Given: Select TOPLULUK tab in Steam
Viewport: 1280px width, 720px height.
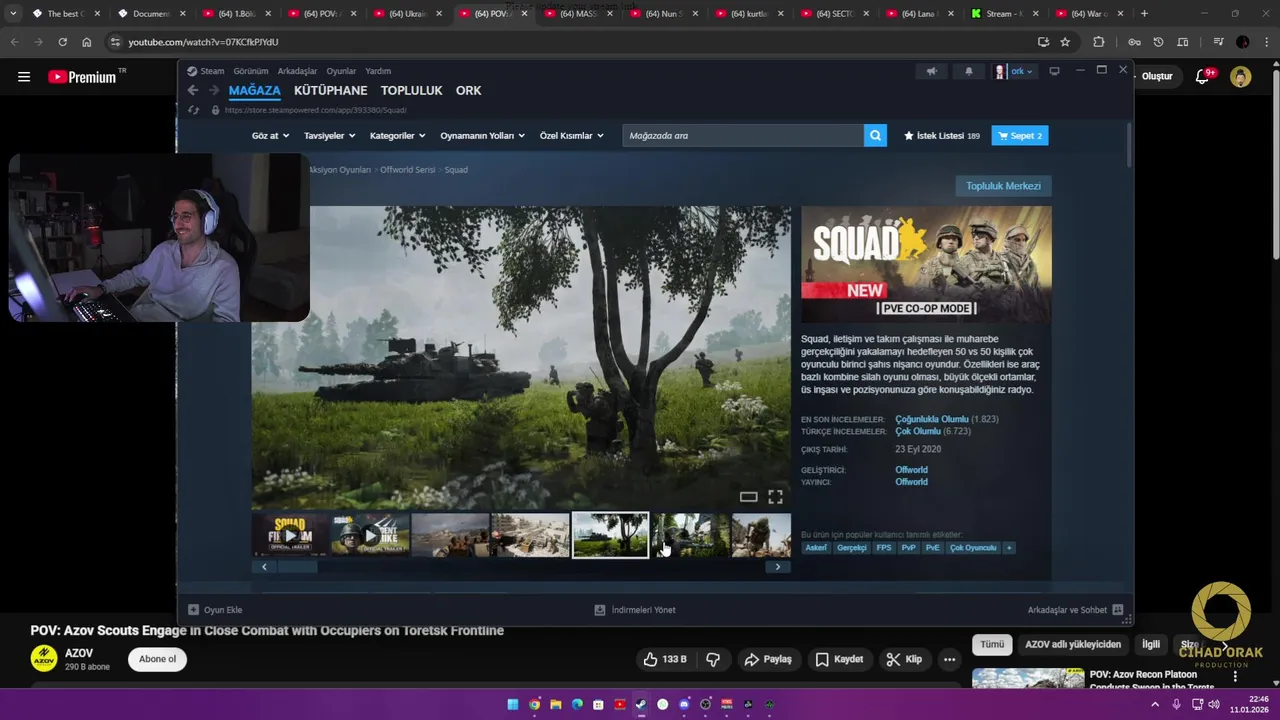Looking at the screenshot, I should point(411,90).
